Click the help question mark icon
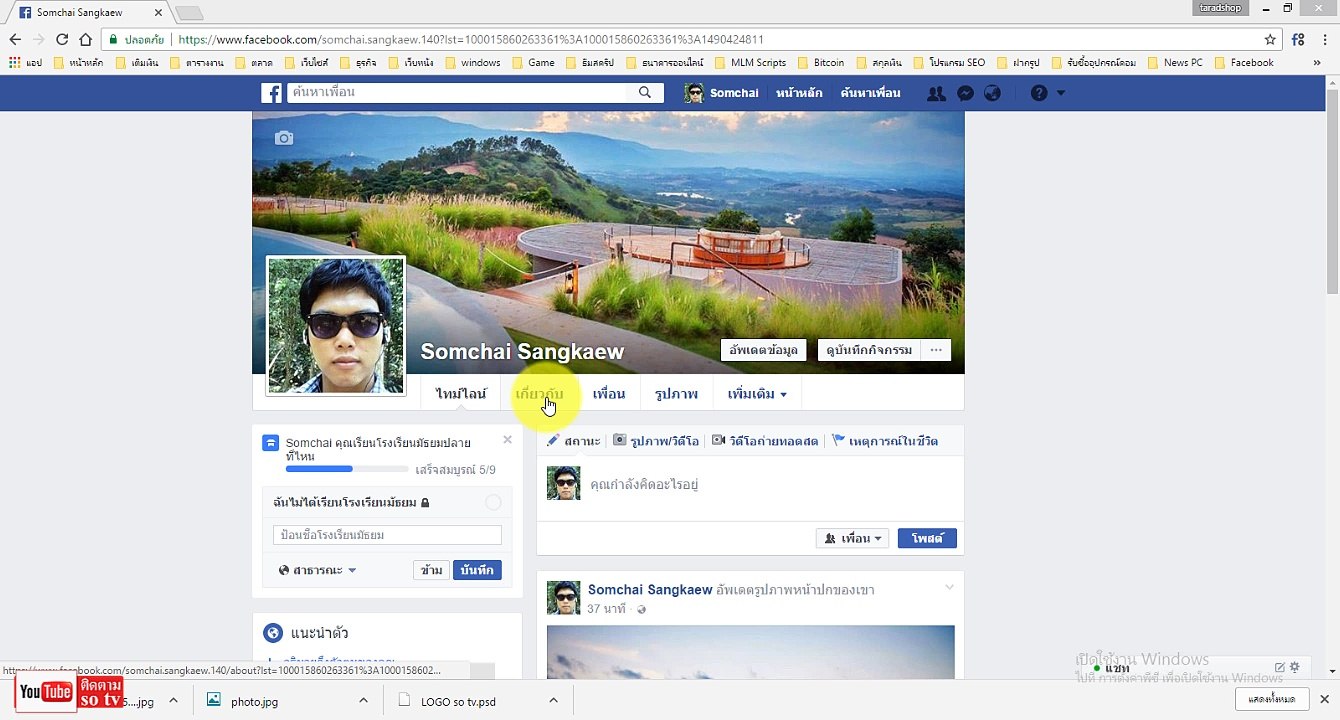 pyautogui.click(x=1039, y=93)
